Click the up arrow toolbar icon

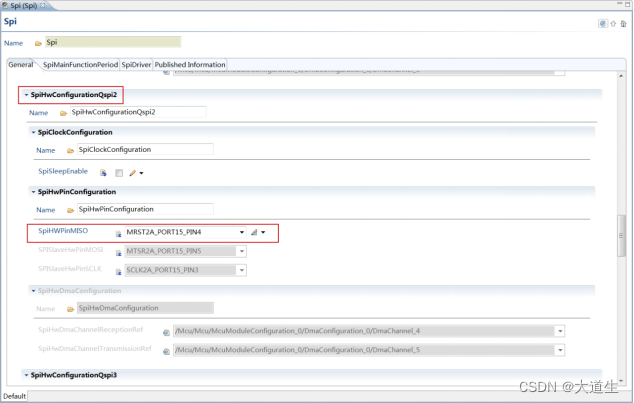613,24
